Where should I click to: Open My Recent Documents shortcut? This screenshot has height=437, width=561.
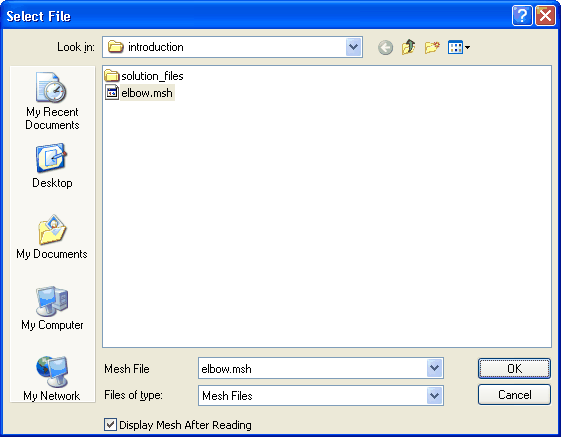click(x=52, y=101)
